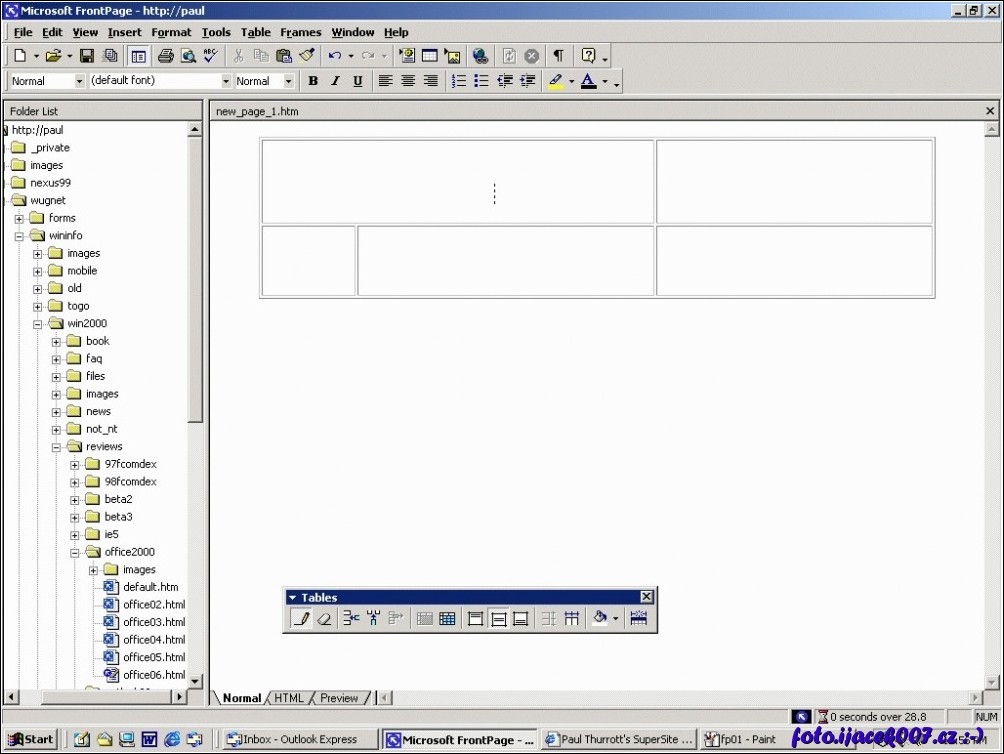Click the Insert Rows icon in Tables toolbar
1004x754 pixels.
pos(350,619)
